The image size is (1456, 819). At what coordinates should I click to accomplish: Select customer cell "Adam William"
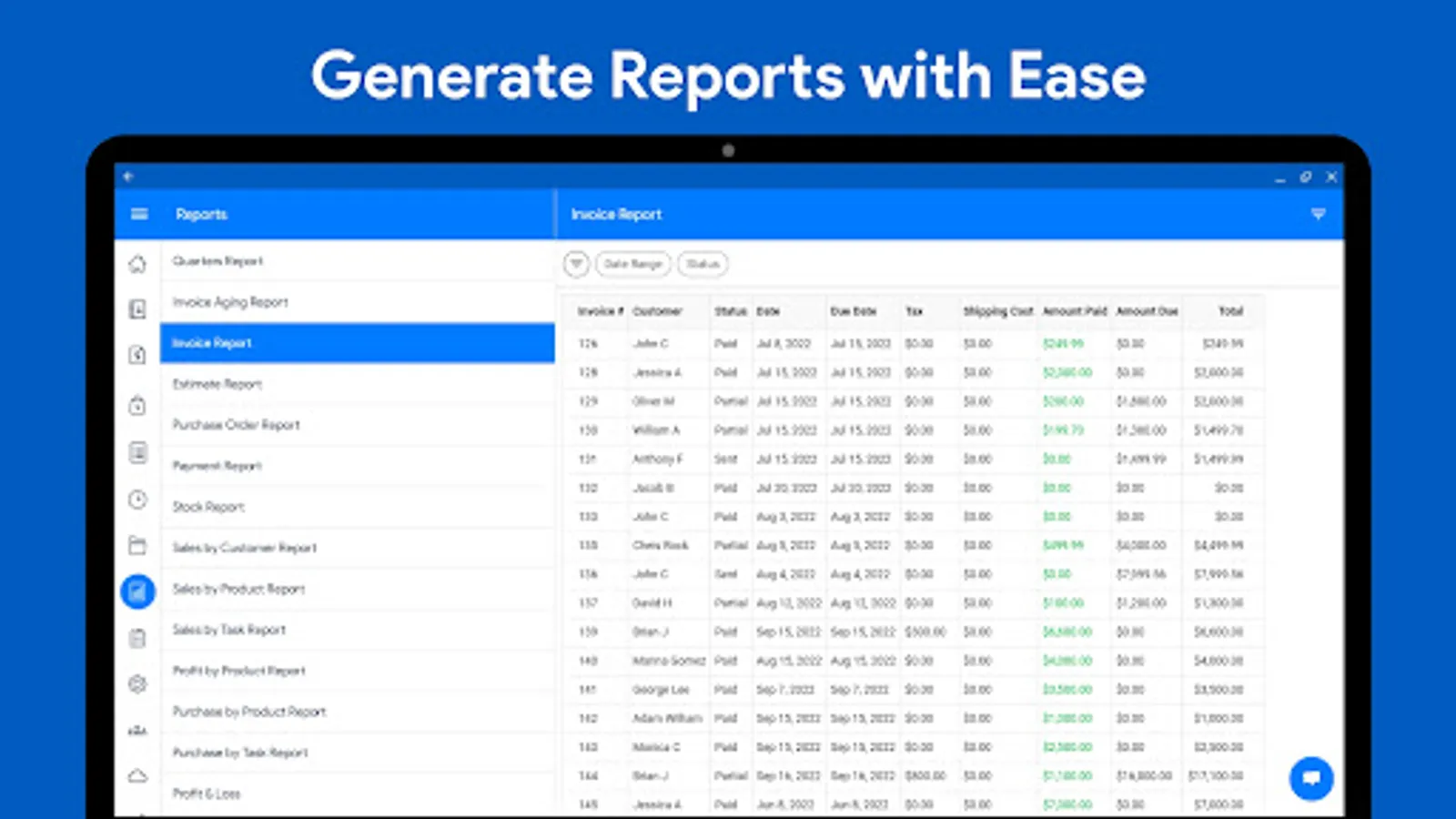[667, 718]
